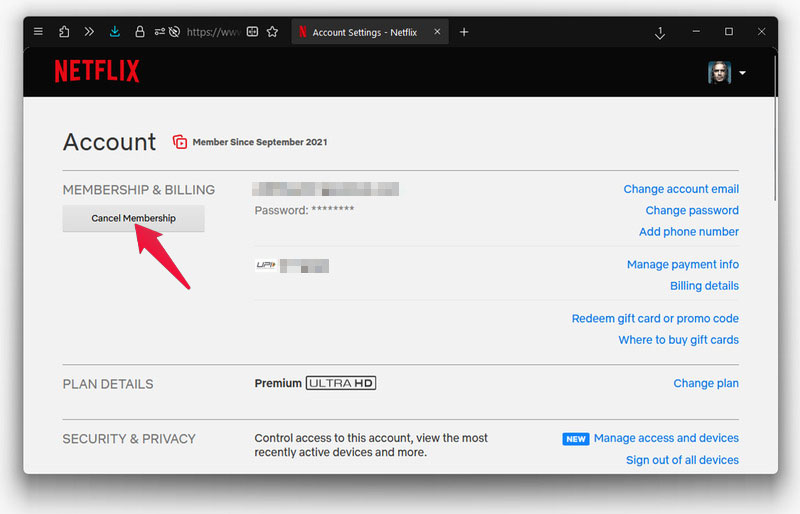
Task: Open Manage access and devices link
Action: pyautogui.click(x=666, y=438)
